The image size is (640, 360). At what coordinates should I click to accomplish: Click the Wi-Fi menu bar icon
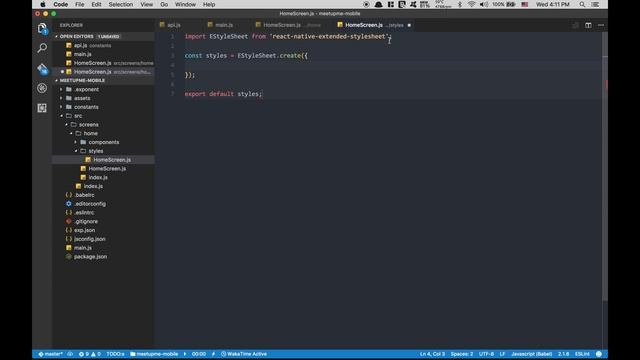471,4
